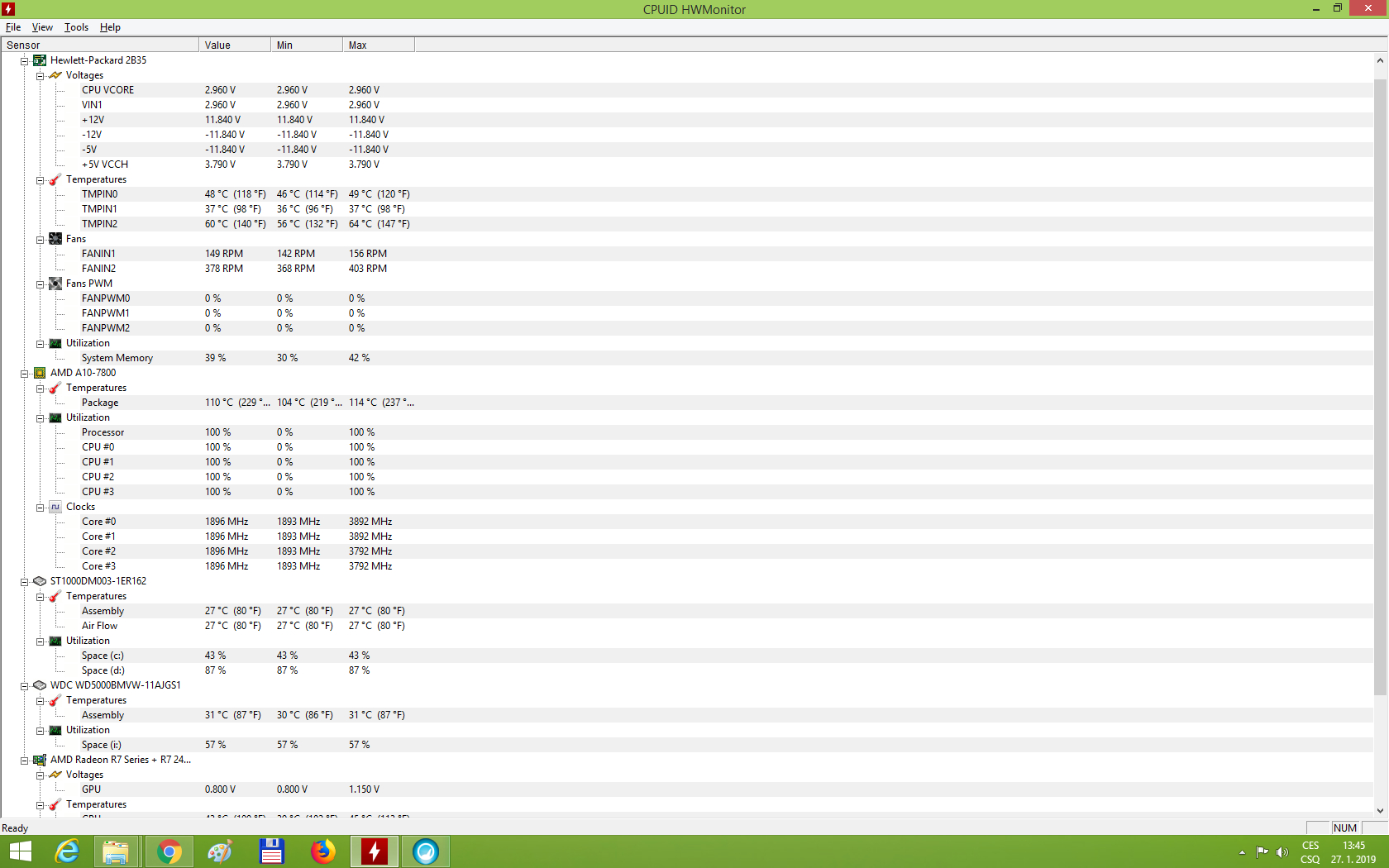1389x868 pixels.
Task: Click the Hewlett-Packard 2B35 motherboard icon
Action: tap(40, 60)
